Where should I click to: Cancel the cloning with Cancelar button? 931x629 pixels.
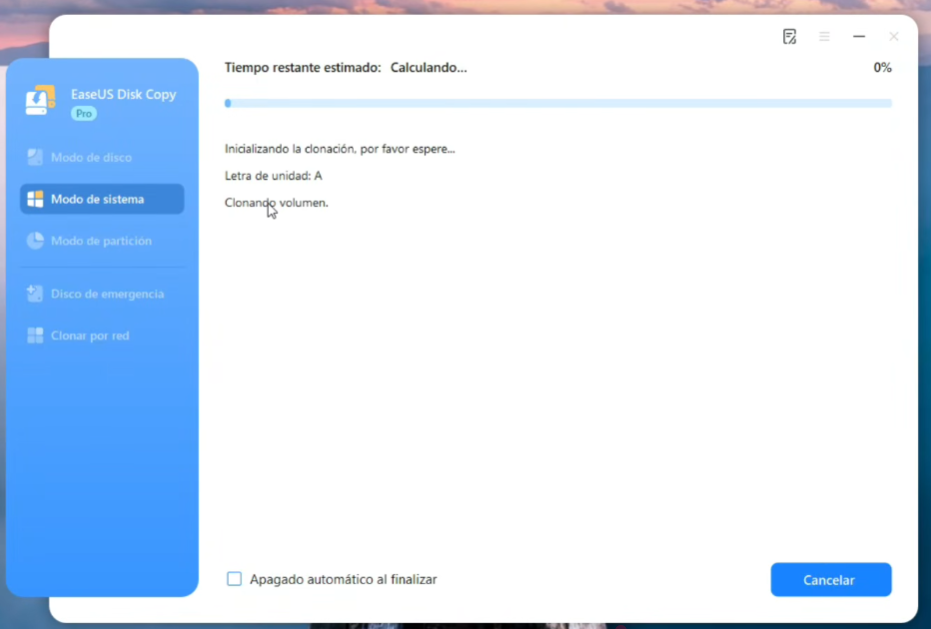coord(831,580)
